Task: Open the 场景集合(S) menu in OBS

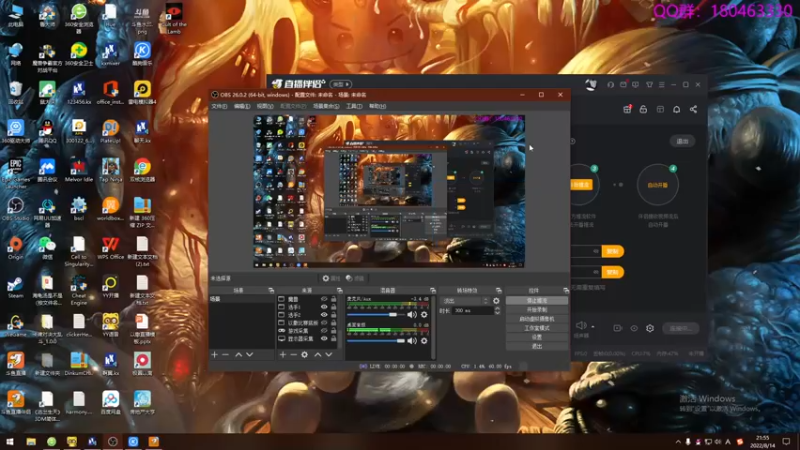Action: click(326, 106)
